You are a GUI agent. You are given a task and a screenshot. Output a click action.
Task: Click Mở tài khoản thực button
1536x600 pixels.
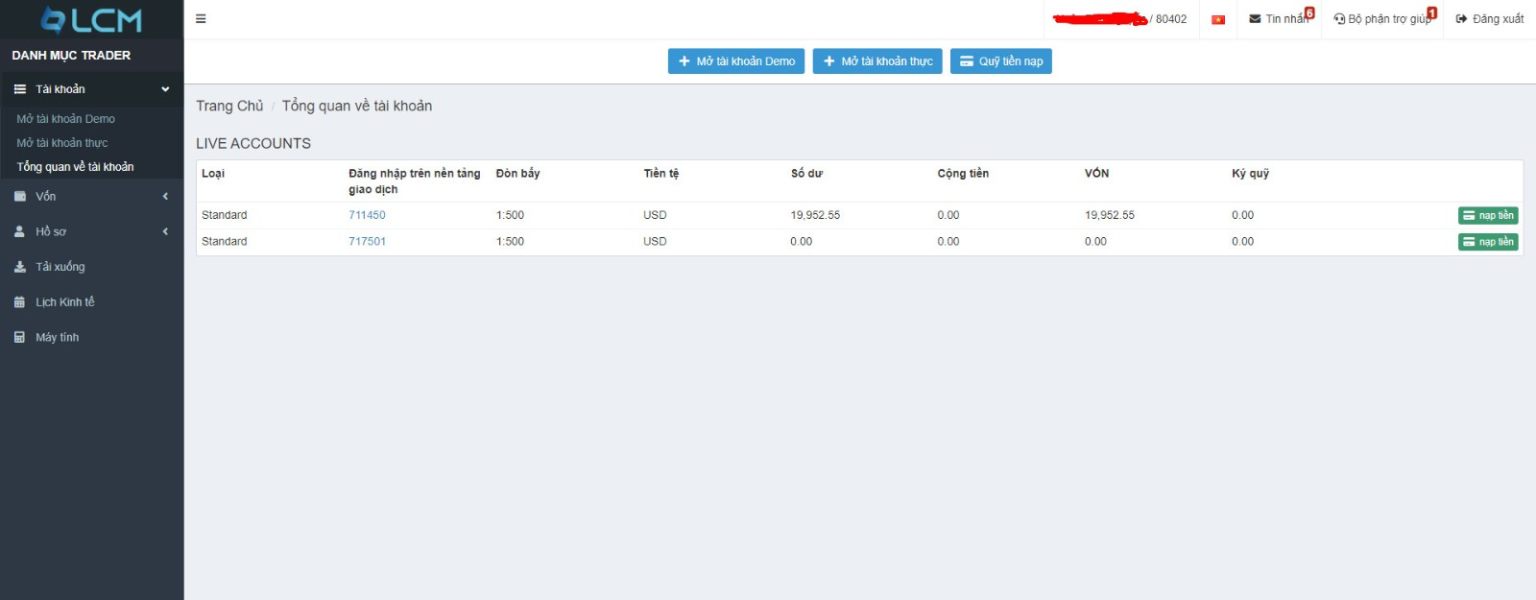tap(877, 61)
